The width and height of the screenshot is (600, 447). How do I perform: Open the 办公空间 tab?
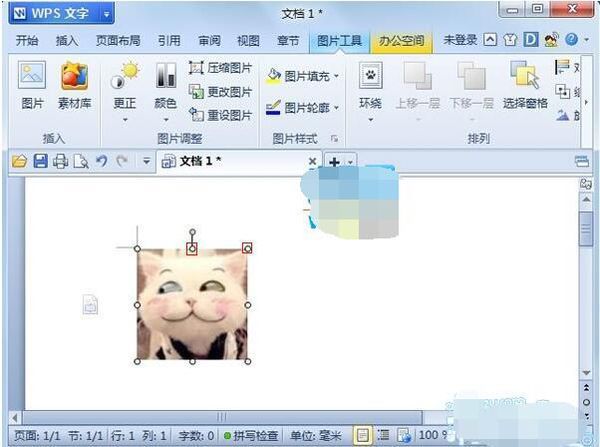point(401,40)
